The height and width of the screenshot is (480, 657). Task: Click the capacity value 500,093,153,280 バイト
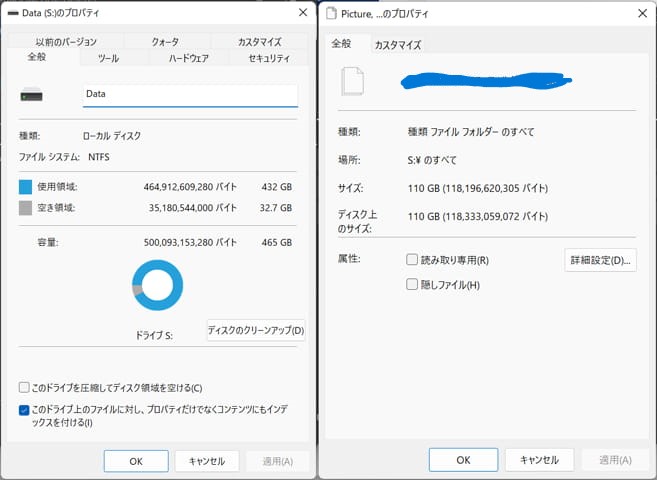190,242
